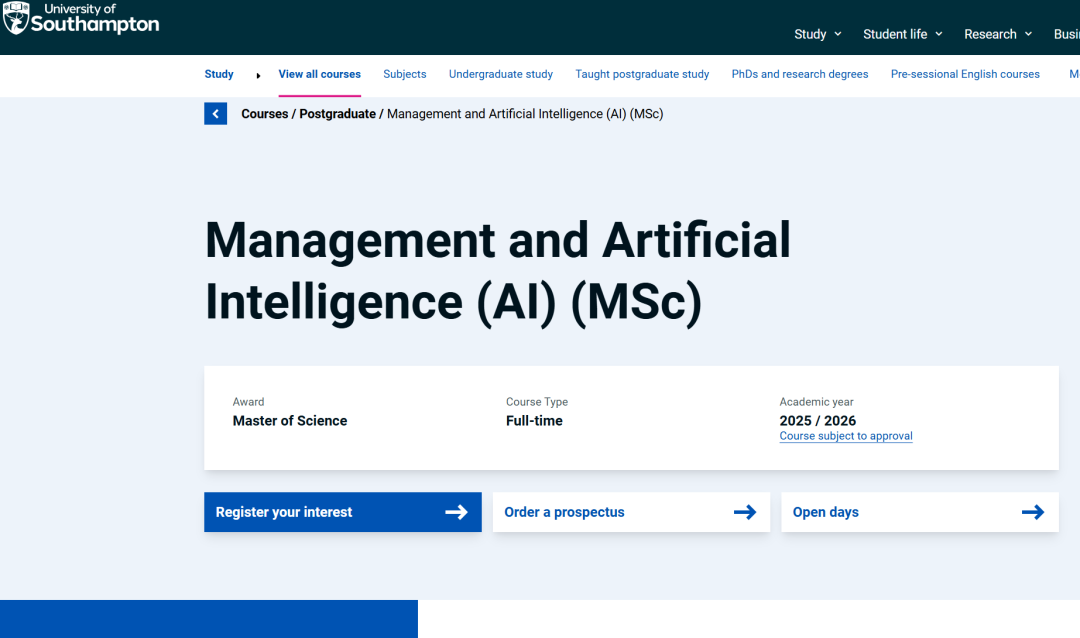Viewport: 1080px width, 638px height.
Task: Switch to Taught postgraduate study tab
Action: click(x=642, y=74)
